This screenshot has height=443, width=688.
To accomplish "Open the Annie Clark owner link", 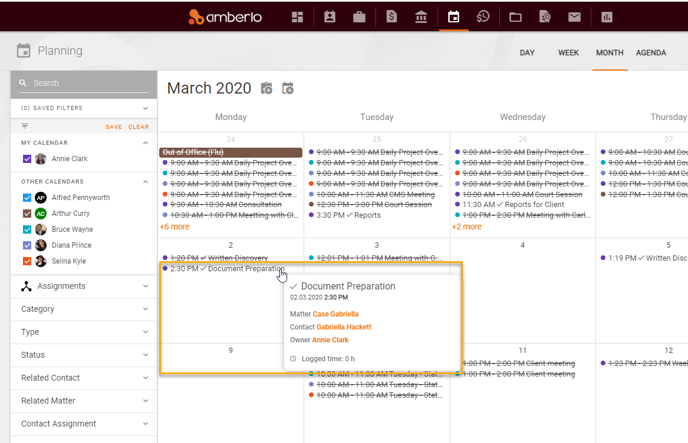I will 330,340.
